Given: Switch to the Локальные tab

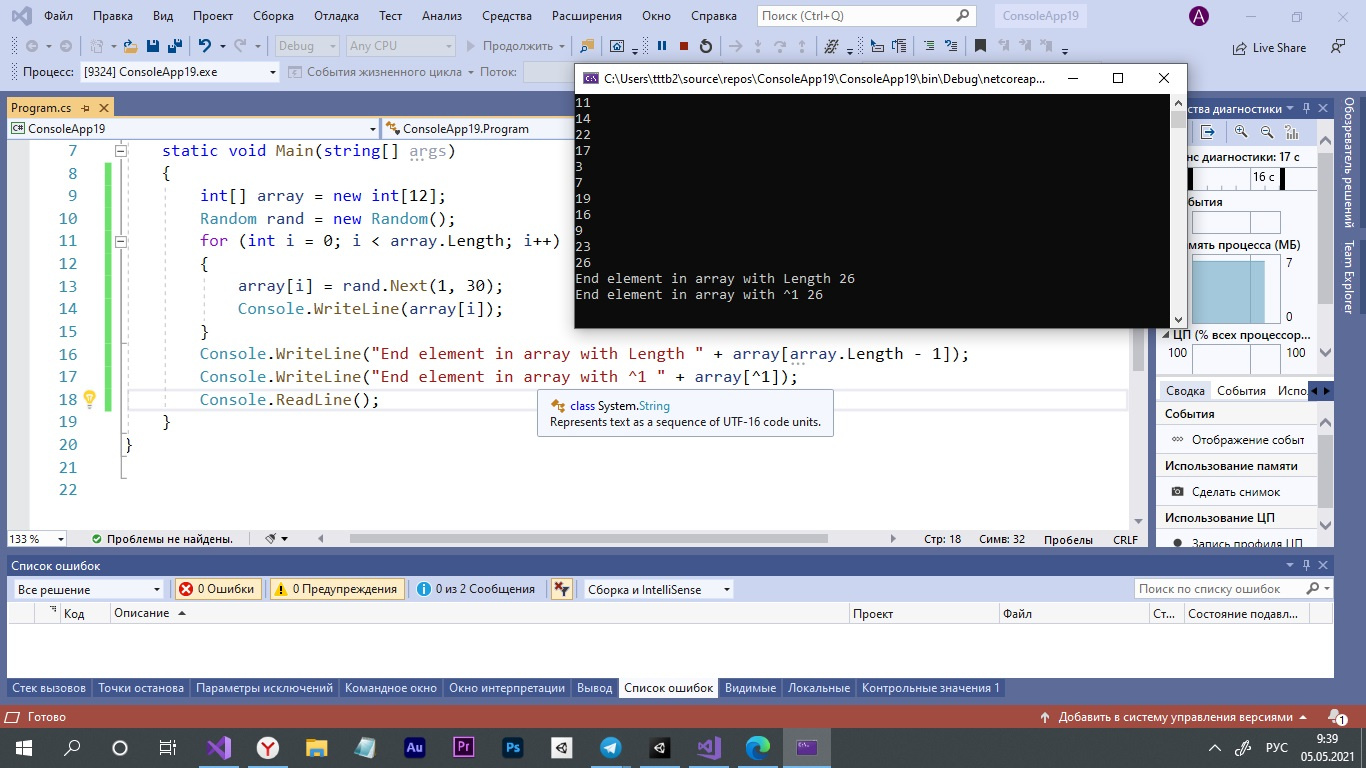Looking at the screenshot, I should tap(819, 688).
